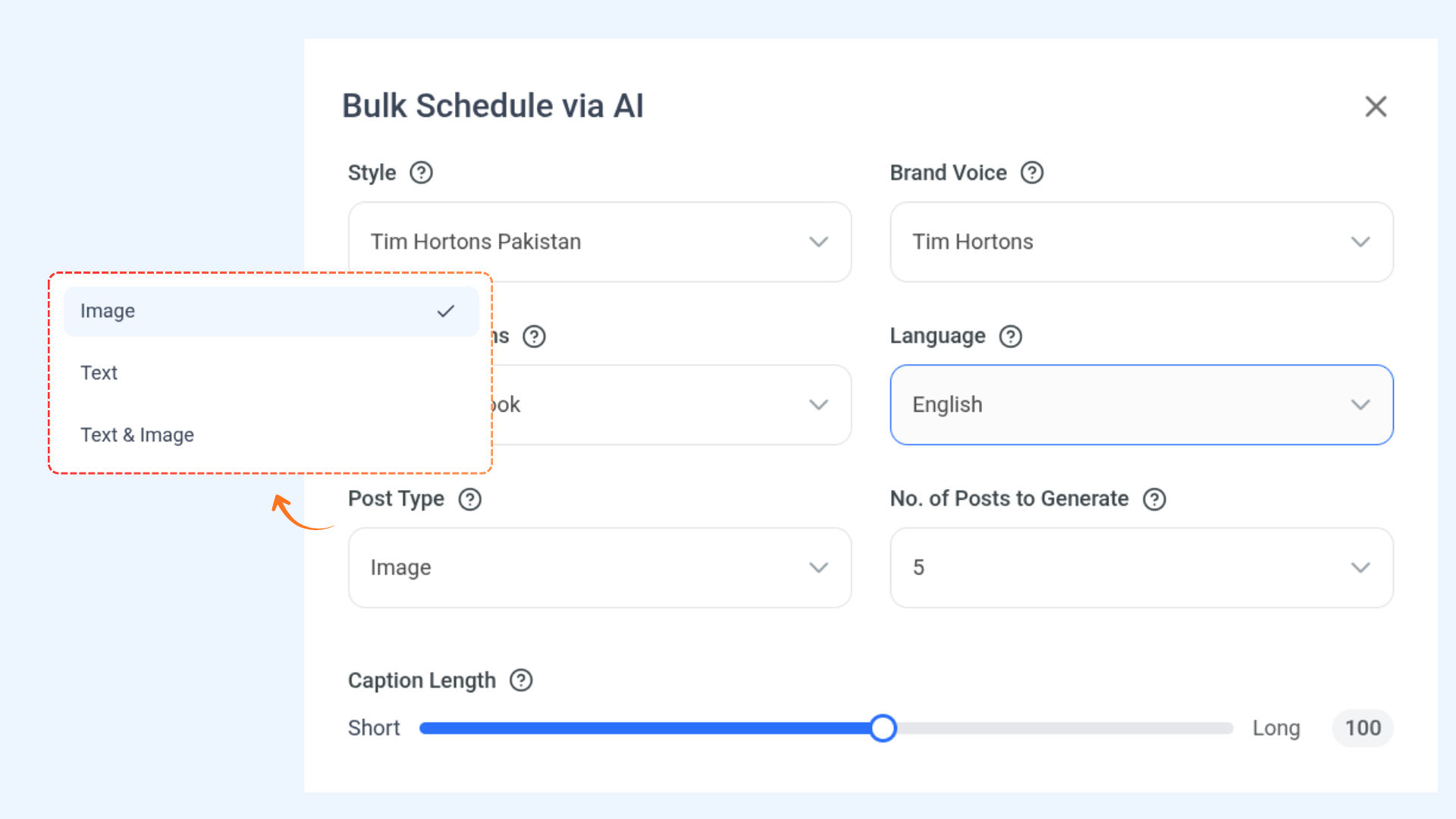The height and width of the screenshot is (819, 1456).
Task: Choose the Text post type option
Action: pyautogui.click(x=99, y=373)
